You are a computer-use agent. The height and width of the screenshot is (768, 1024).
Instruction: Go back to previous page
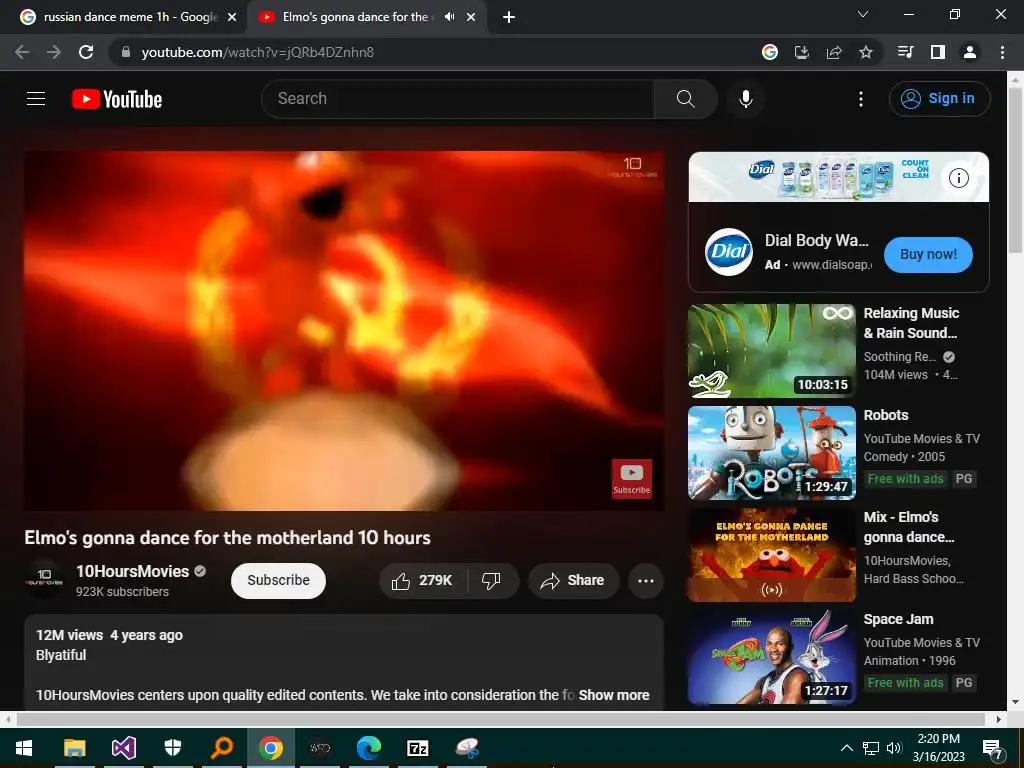[22, 52]
